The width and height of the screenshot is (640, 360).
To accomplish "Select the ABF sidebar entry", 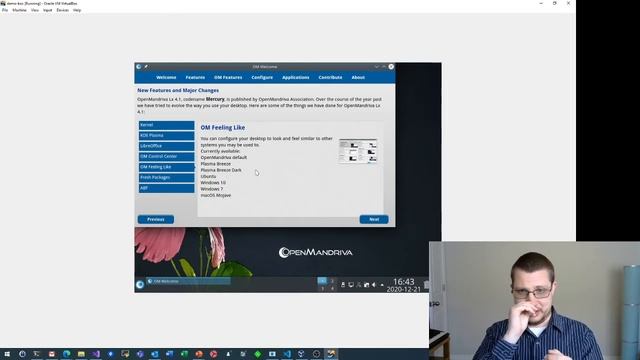I will click(x=167, y=188).
